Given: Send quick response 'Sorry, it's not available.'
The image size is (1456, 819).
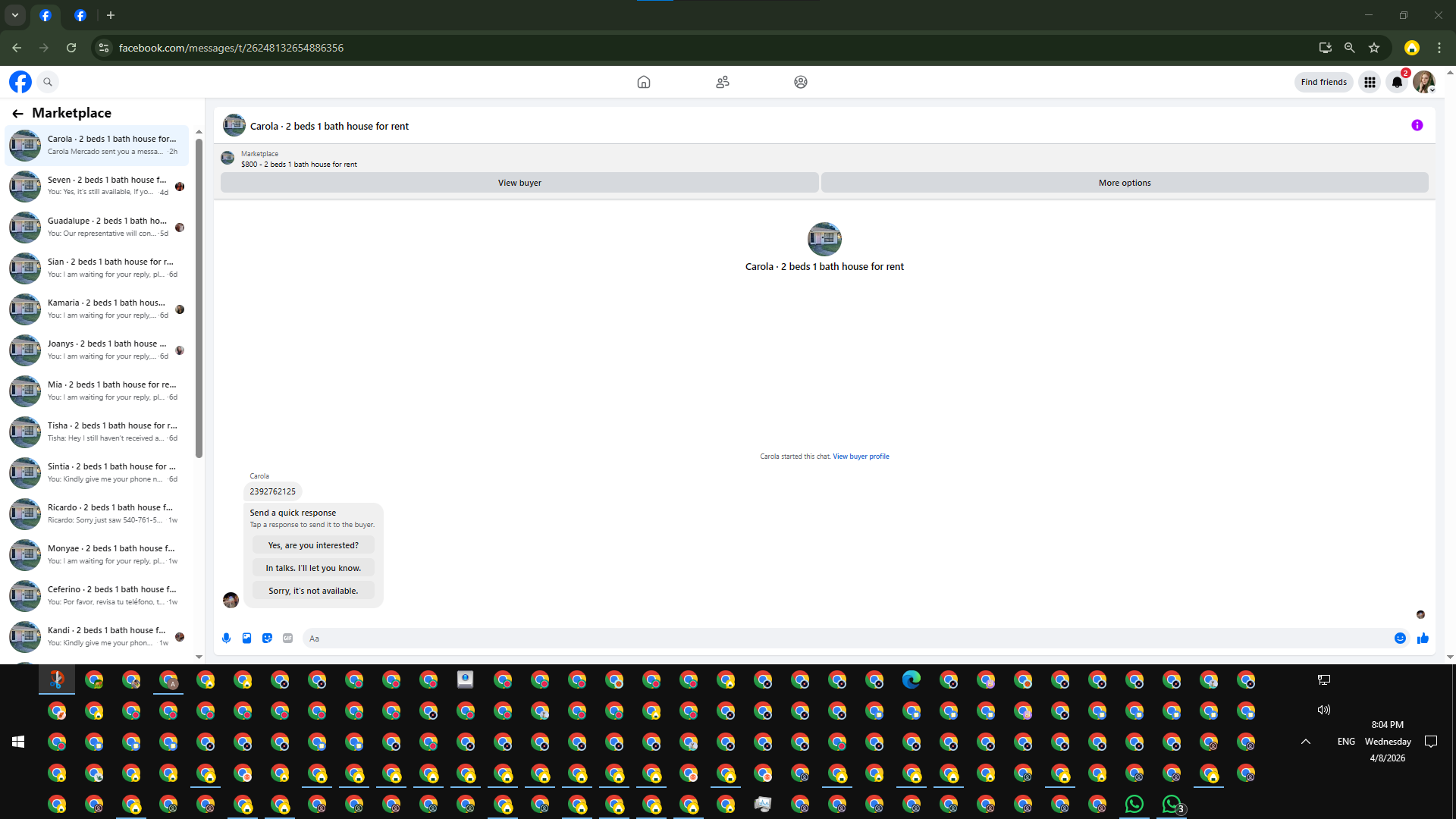Looking at the screenshot, I should pyautogui.click(x=313, y=591).
